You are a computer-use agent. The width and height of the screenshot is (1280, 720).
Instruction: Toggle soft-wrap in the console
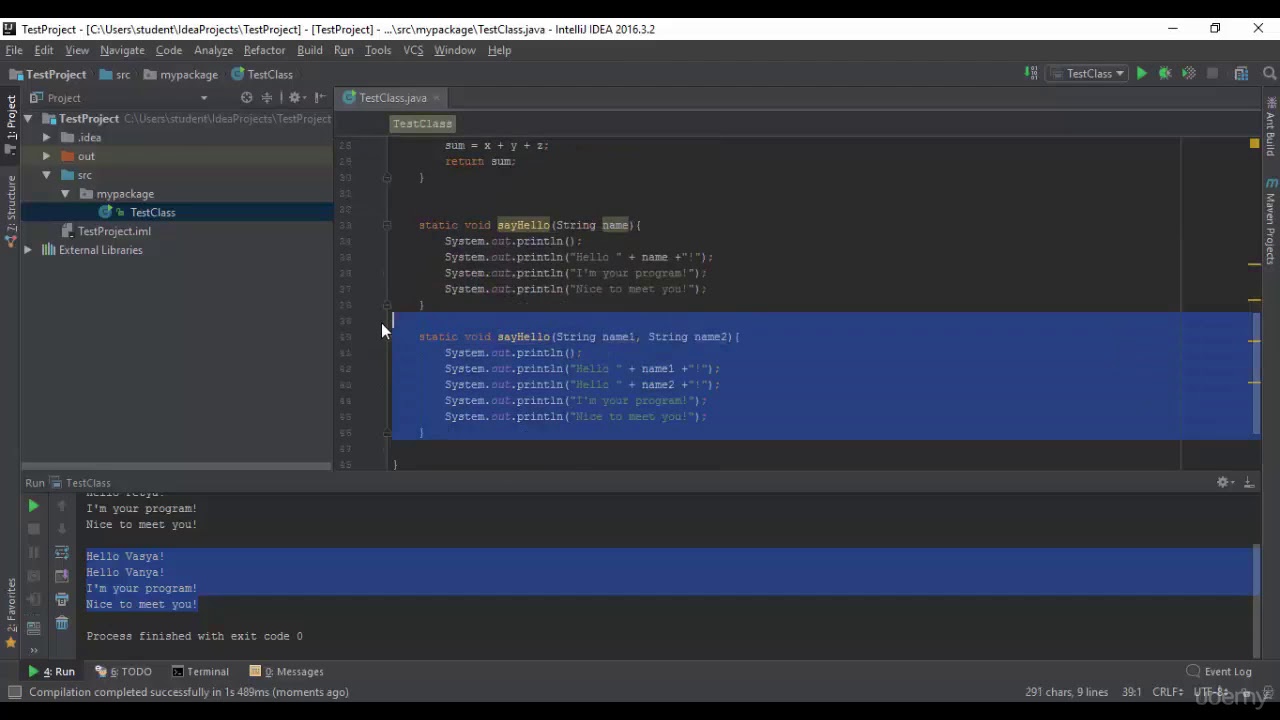pos(62,552)
